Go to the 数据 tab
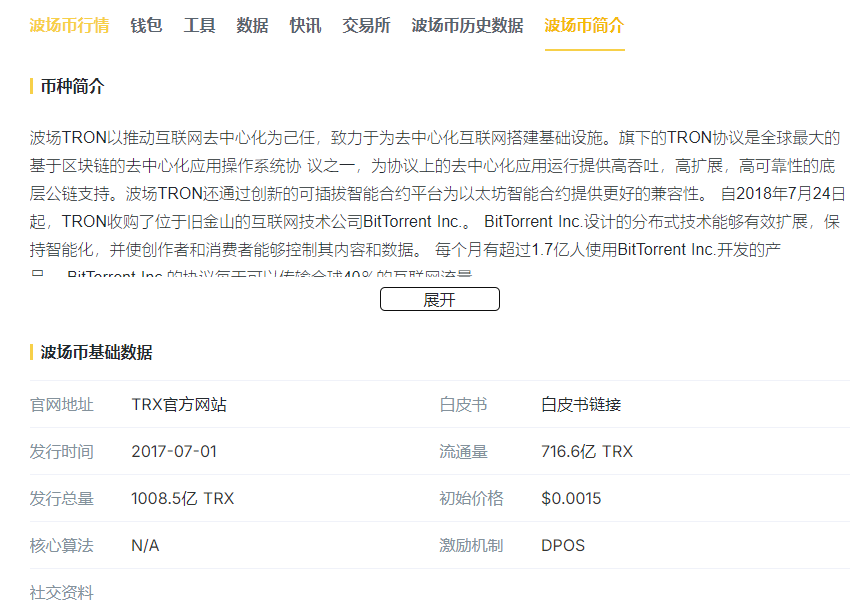The image size is (867, 613). [252, 26]
